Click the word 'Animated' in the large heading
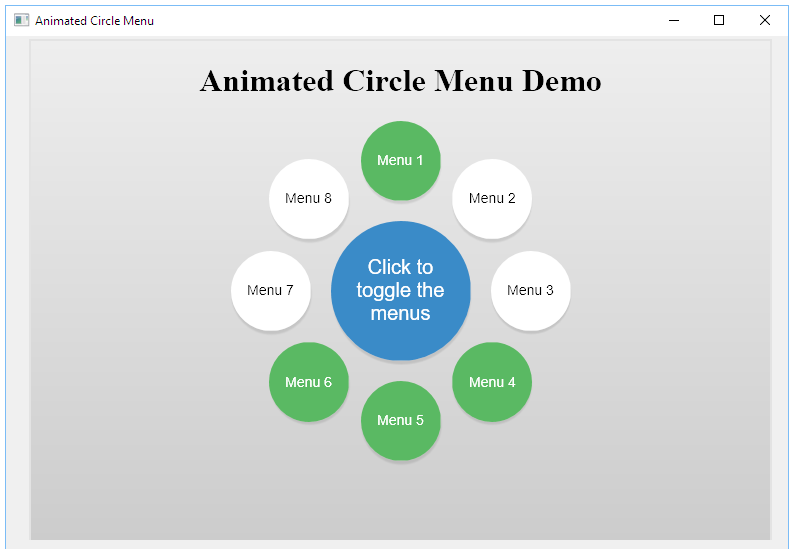The height and width of the screenshot is (549, 796). pyautogui.click(x=267, y=81)
